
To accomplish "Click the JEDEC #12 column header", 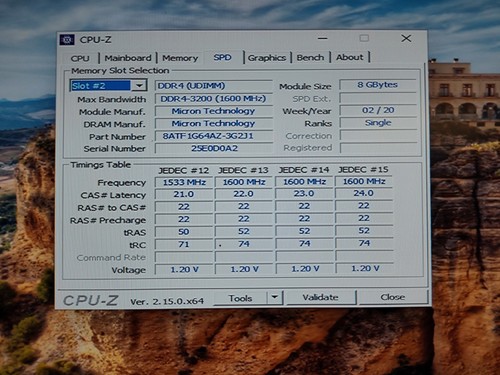I will (184, 171).
